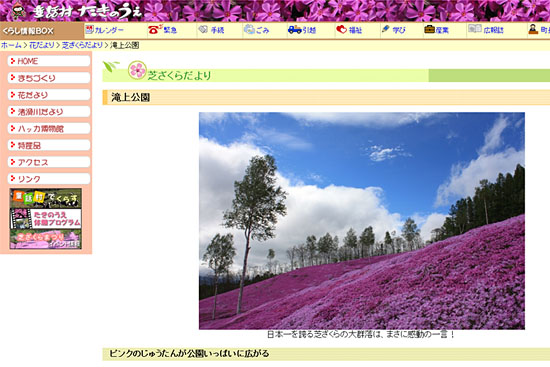Click the 童話村でくらす banner
The image size is (550, 367).
coord(46,198)
